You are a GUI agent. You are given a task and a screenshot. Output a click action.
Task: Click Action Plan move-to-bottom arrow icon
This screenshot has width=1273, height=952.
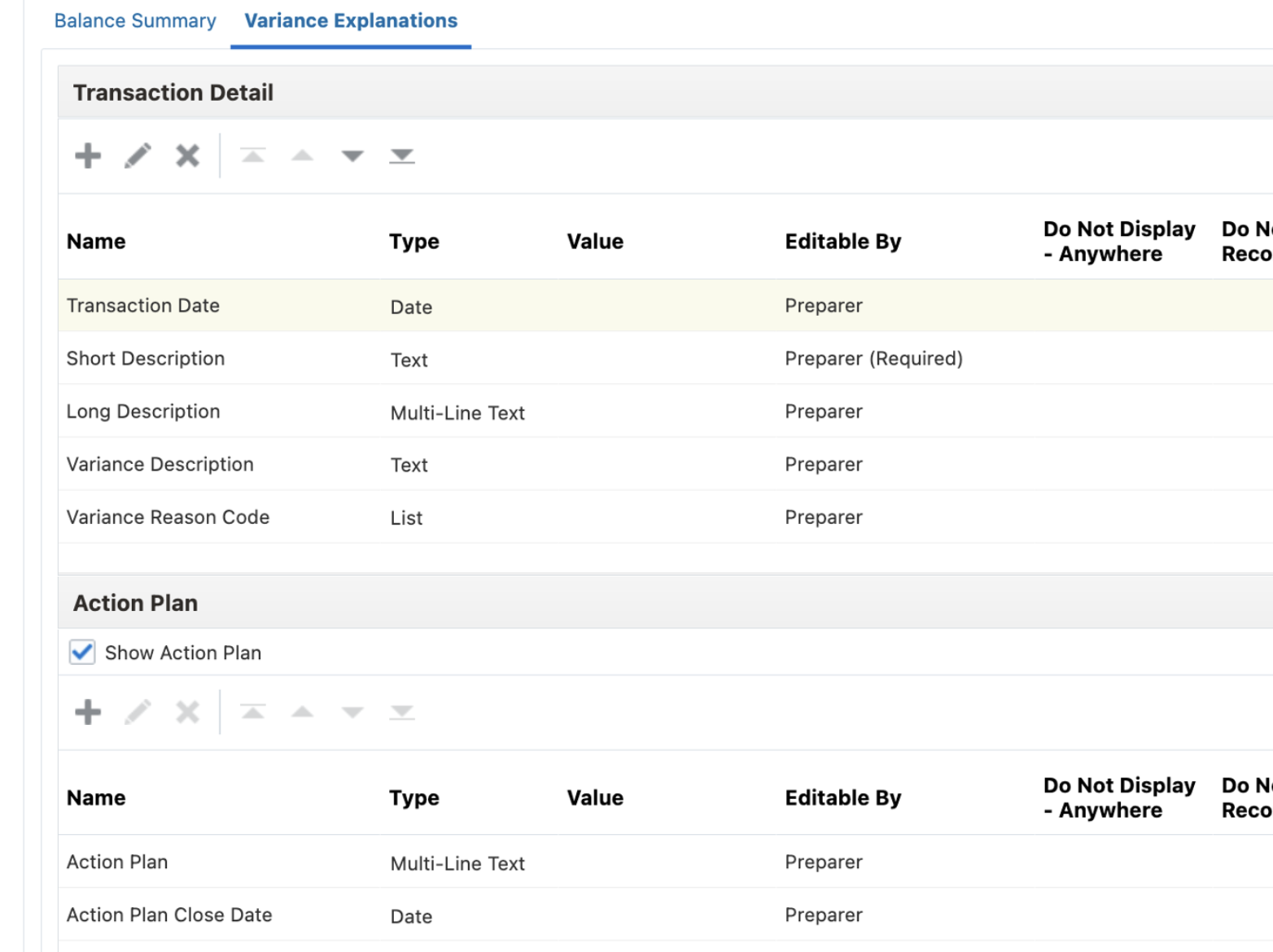402,712
